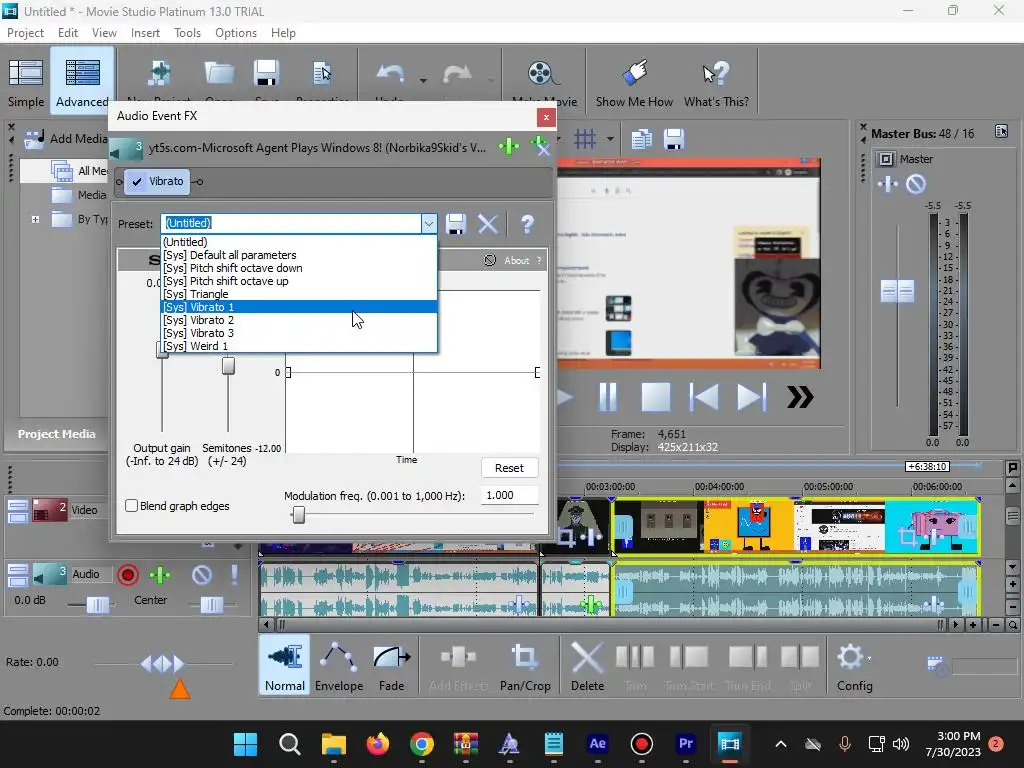Open the Show Me How tutorials
Image resolution: width=1024 pixels, height=768 pixels.
tap(634, 83)
